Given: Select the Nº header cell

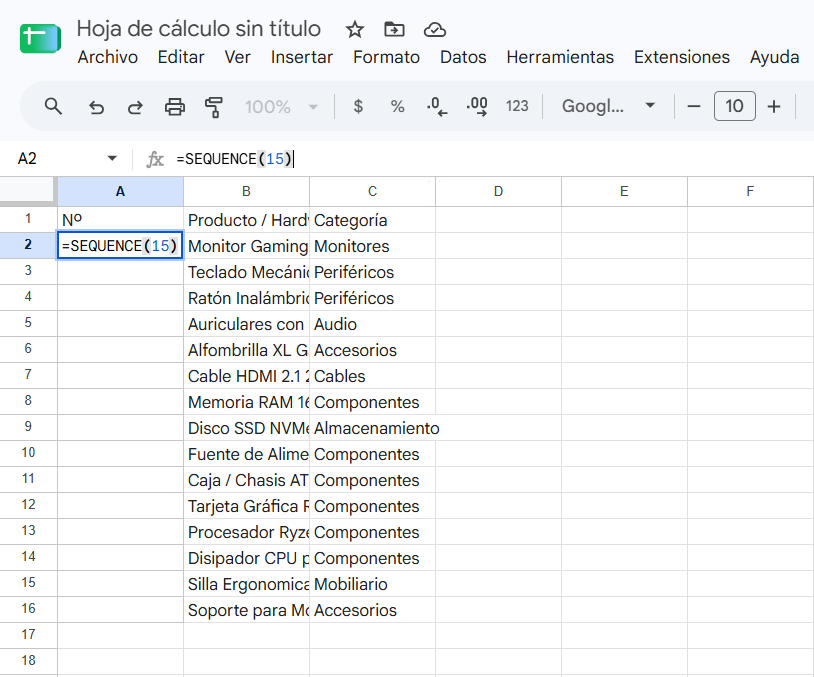Looking at the screenshot, I should pos(120,220).
